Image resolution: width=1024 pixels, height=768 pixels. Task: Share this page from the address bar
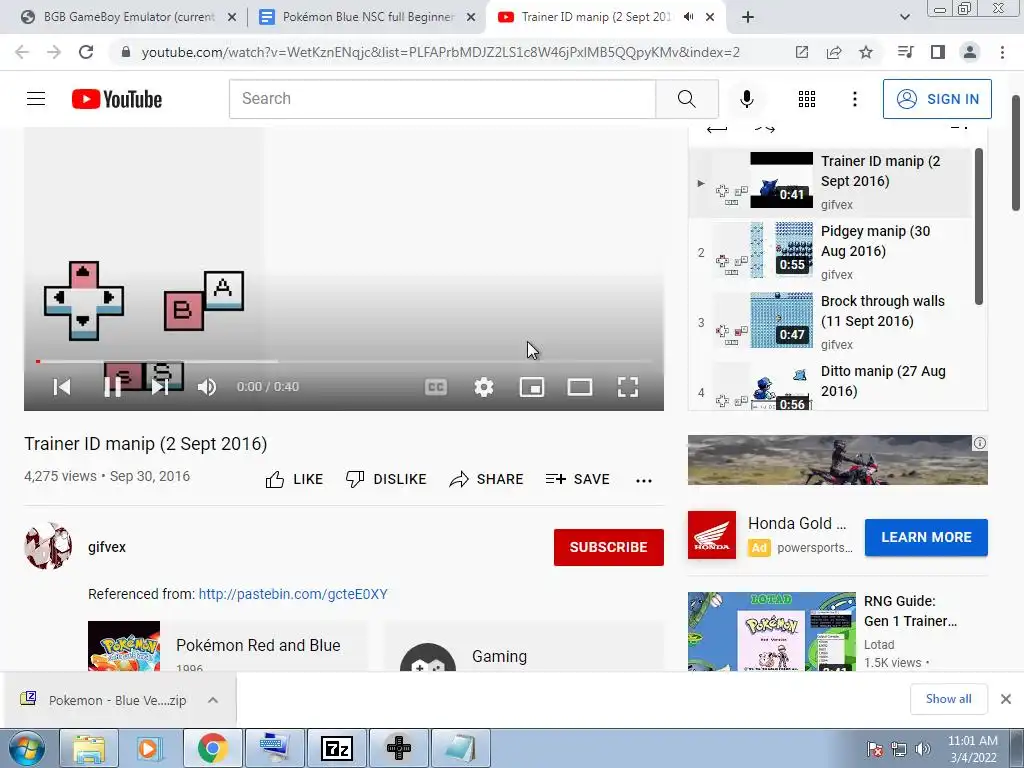coord(834,52)
